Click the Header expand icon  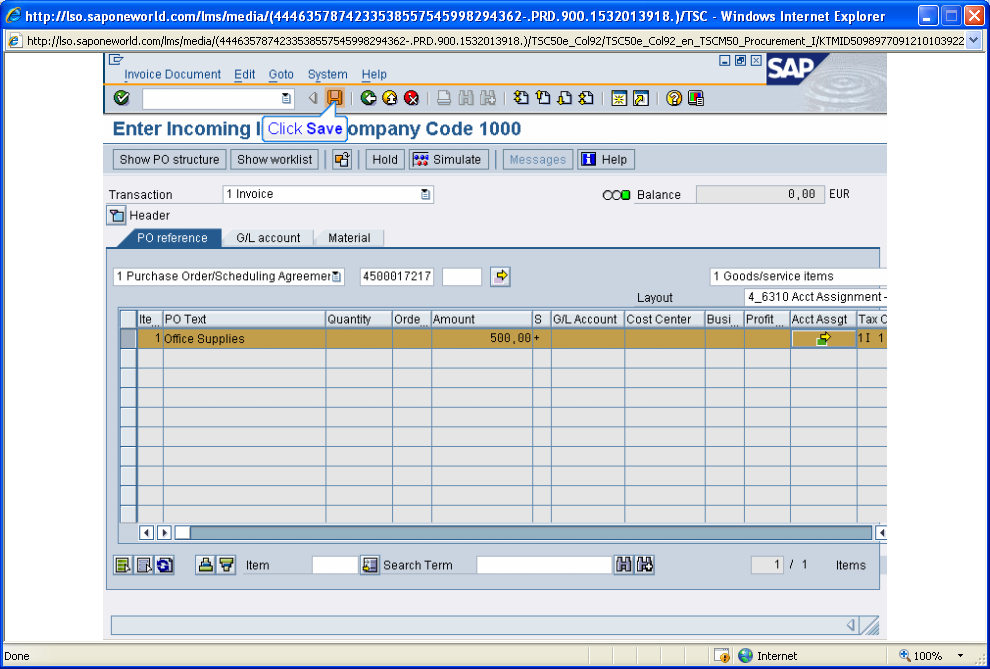(116, 216)
